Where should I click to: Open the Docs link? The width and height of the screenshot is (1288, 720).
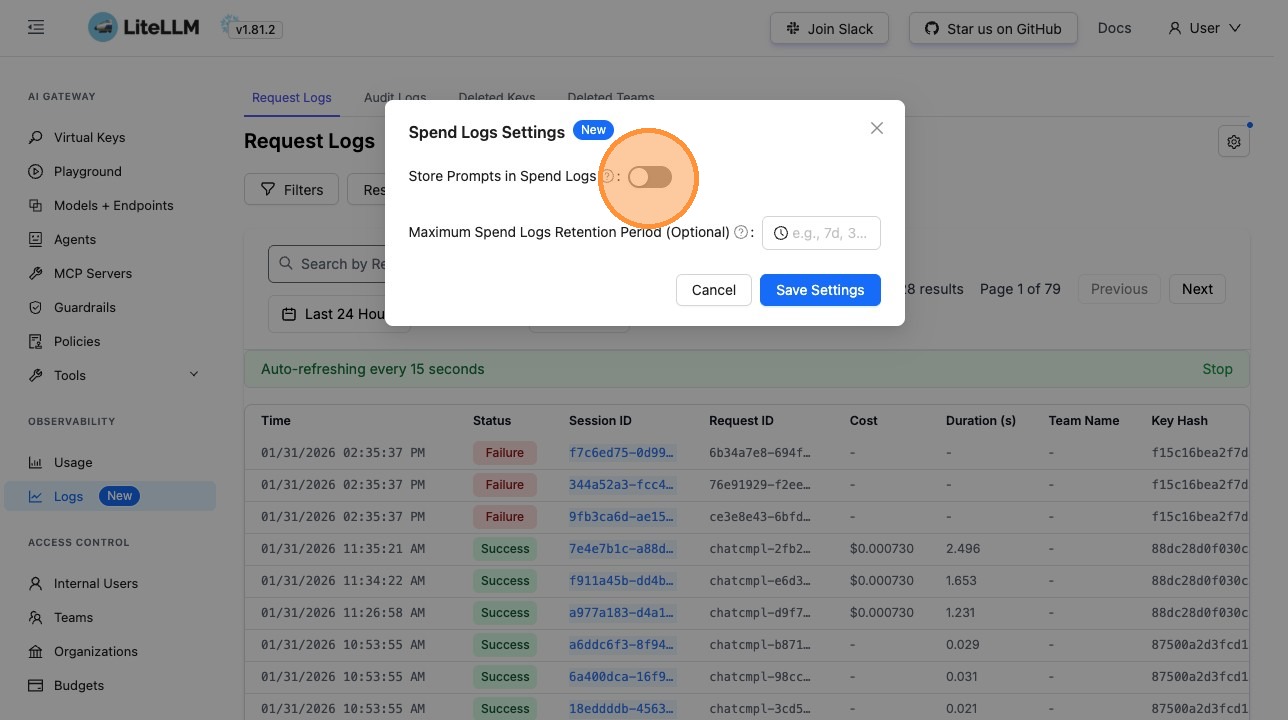[x=1114, y=28]
